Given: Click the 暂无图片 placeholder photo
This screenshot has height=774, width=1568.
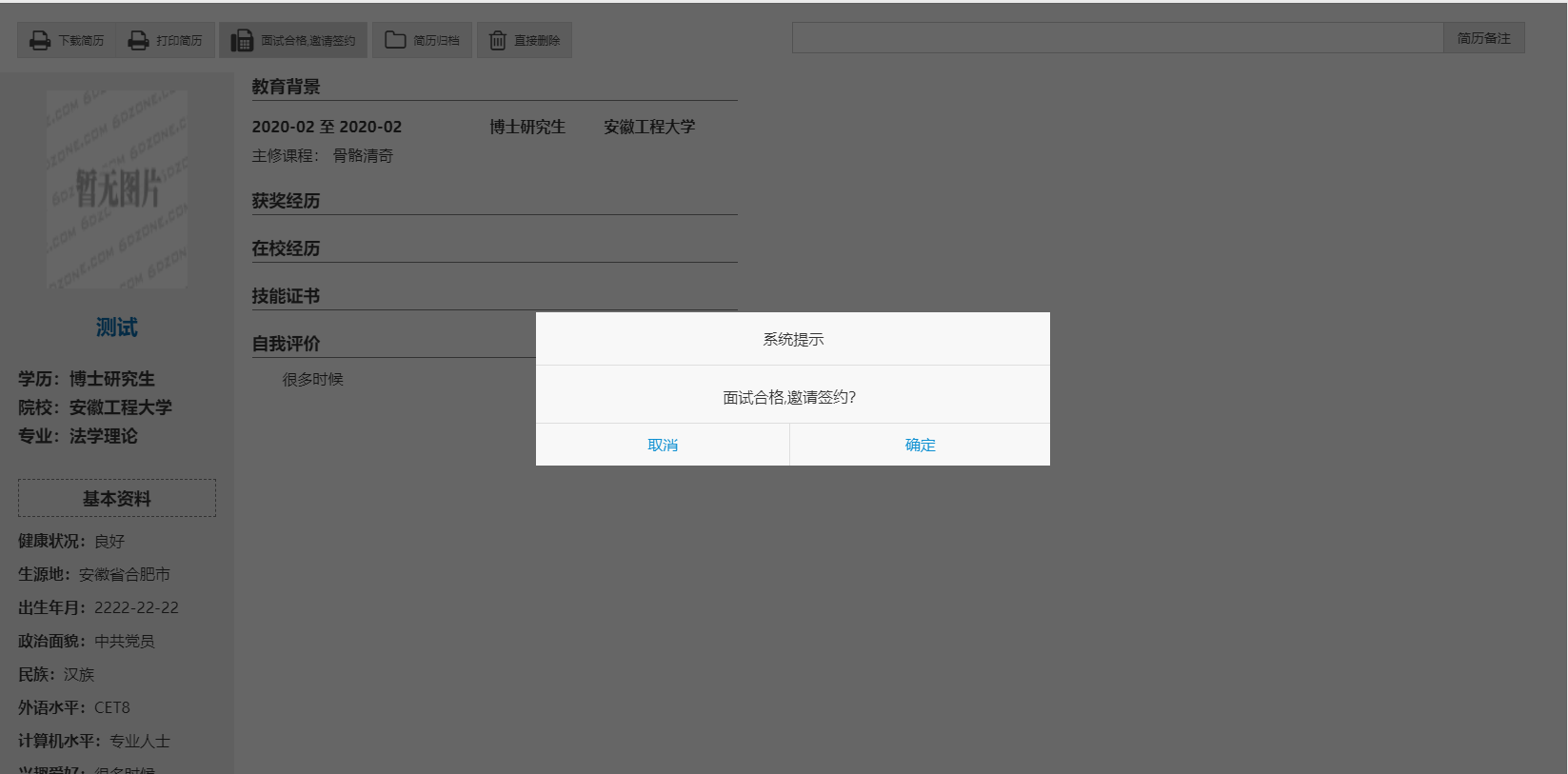Looking at the screenshot, I should pyautogui.click(x=117, y=189).
